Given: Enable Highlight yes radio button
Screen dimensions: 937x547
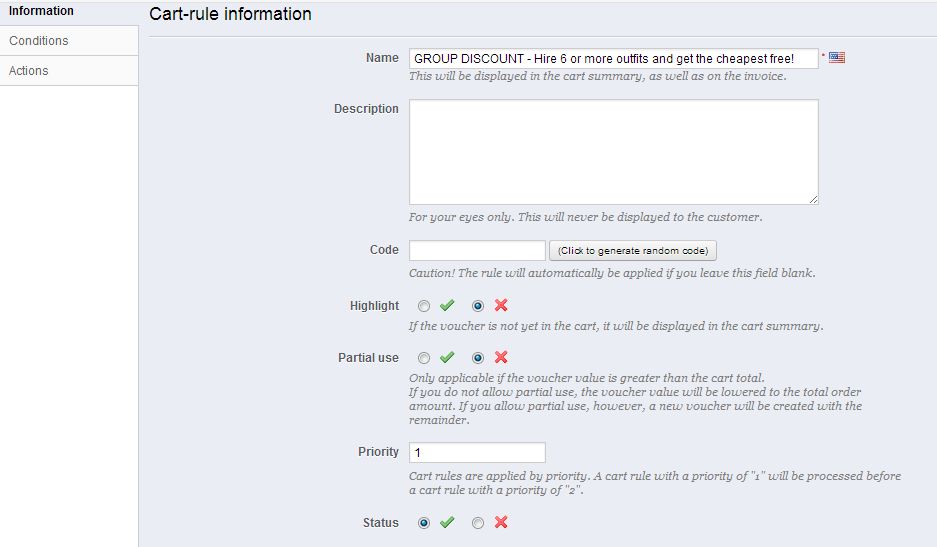Looking at the screenshot, I should 424,306.
